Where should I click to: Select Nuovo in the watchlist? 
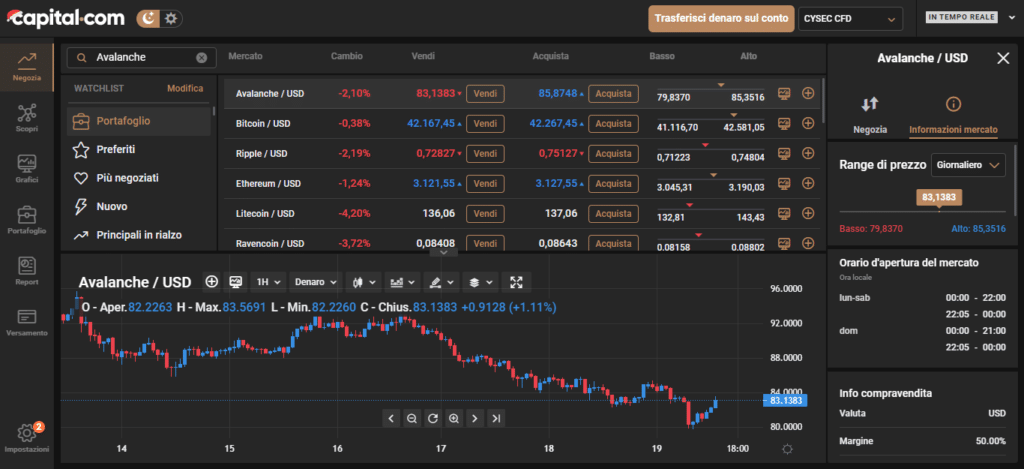pyautogui.click(x=139, y=206)
